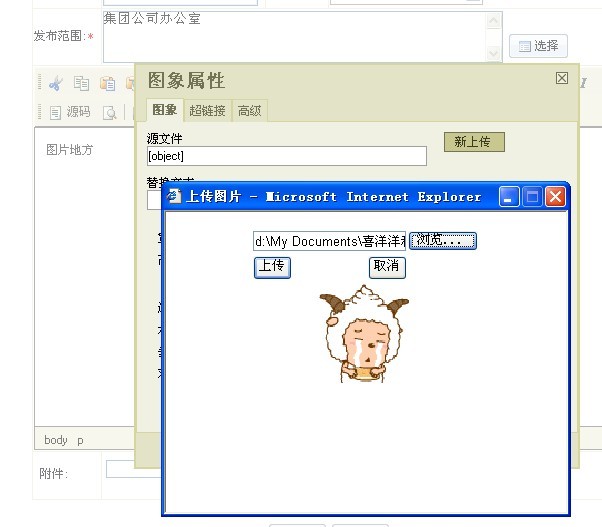
Task: Open the 超链接 tab
Action: tap(207, 111)
